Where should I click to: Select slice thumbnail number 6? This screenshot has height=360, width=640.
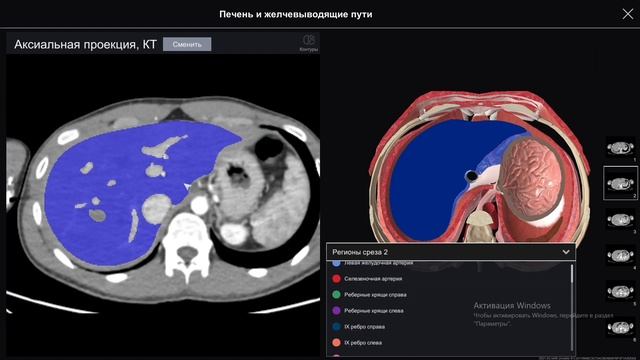click(620, 327)
